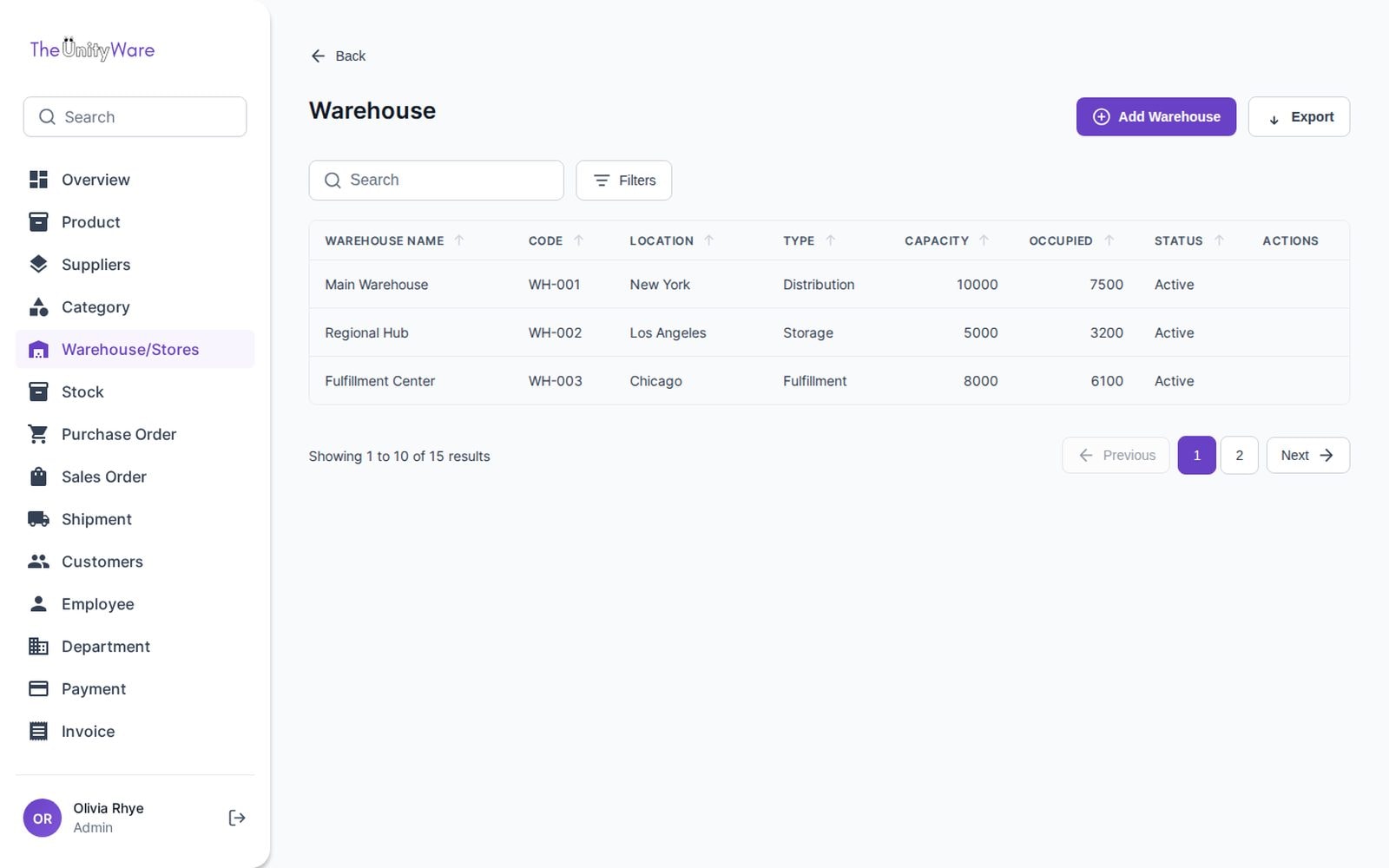
Task: Click the Shipment truck icon
Action: point(38,519)
